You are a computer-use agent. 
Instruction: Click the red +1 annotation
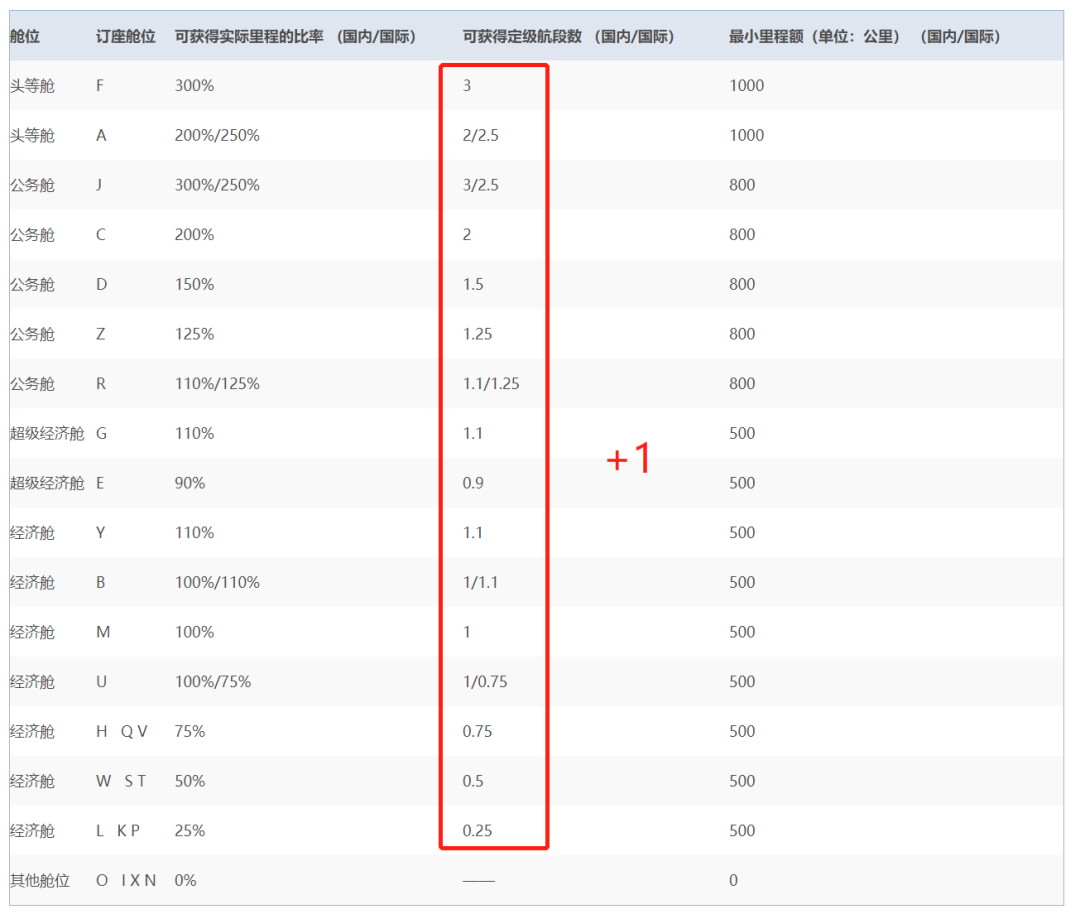[629, 458]
